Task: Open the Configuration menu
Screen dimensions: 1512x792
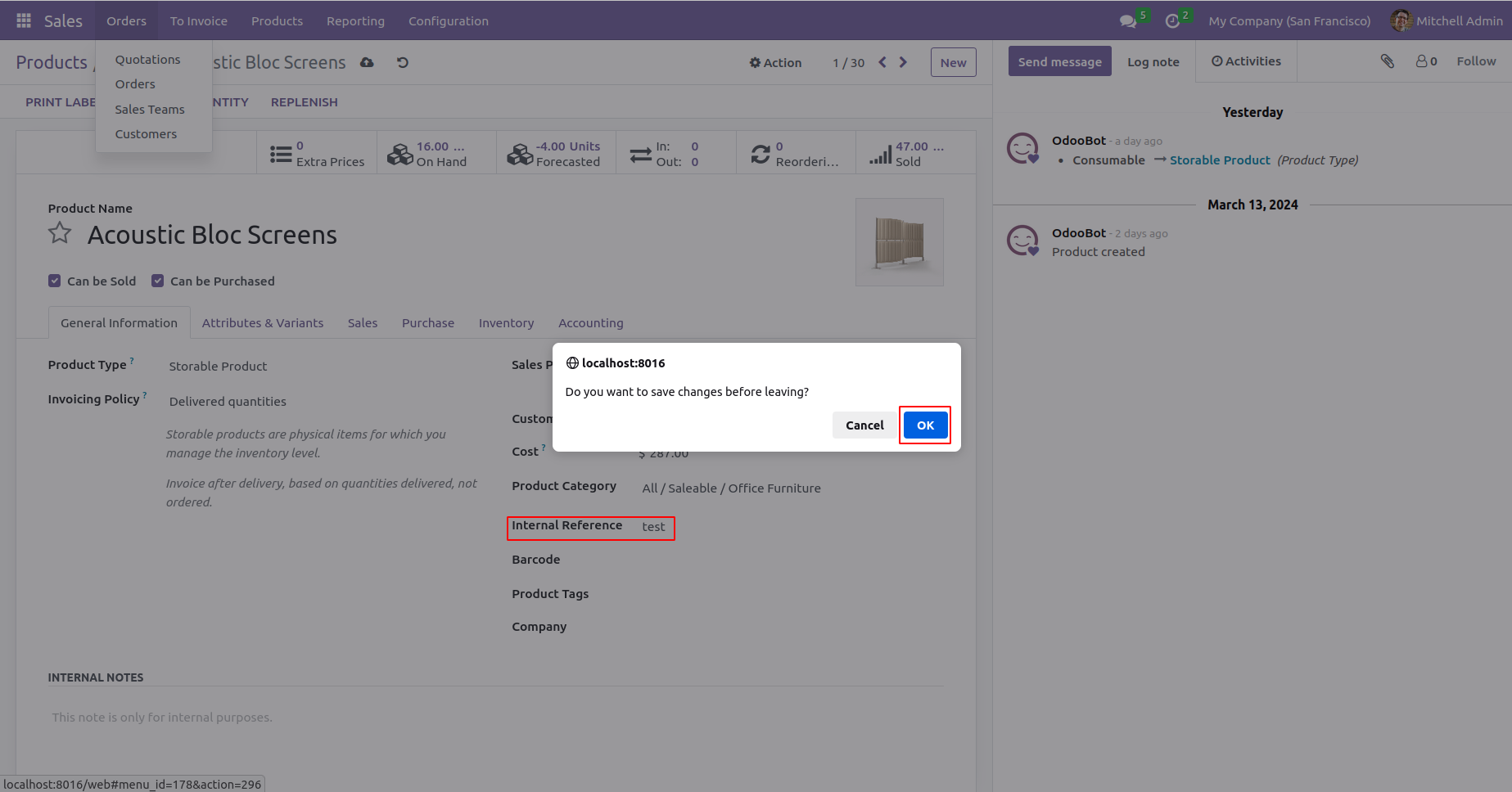Action: point(449,20)
